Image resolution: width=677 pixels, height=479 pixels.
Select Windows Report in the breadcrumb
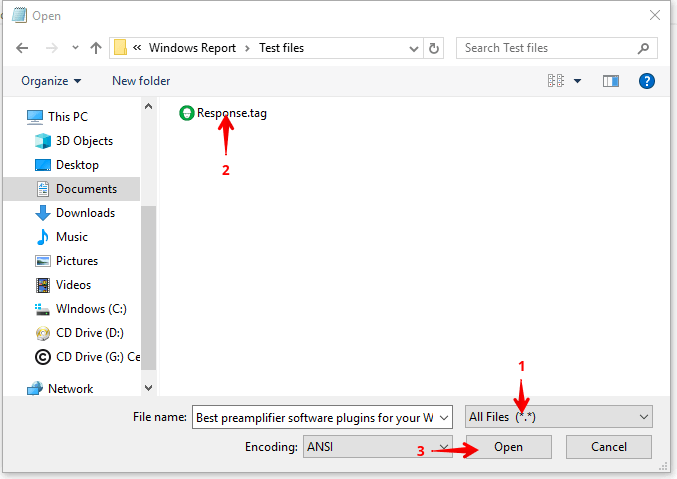[x=192, y=48]
